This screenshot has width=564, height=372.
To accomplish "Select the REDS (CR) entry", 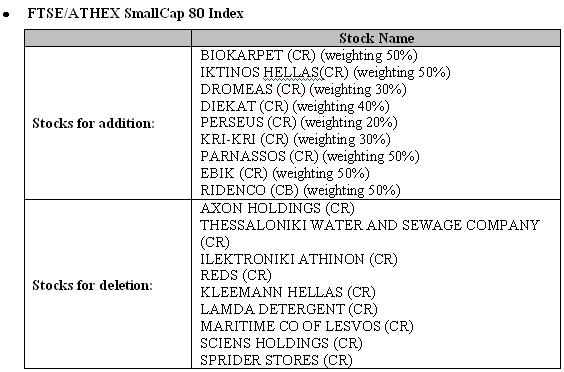I will point(236,275).
